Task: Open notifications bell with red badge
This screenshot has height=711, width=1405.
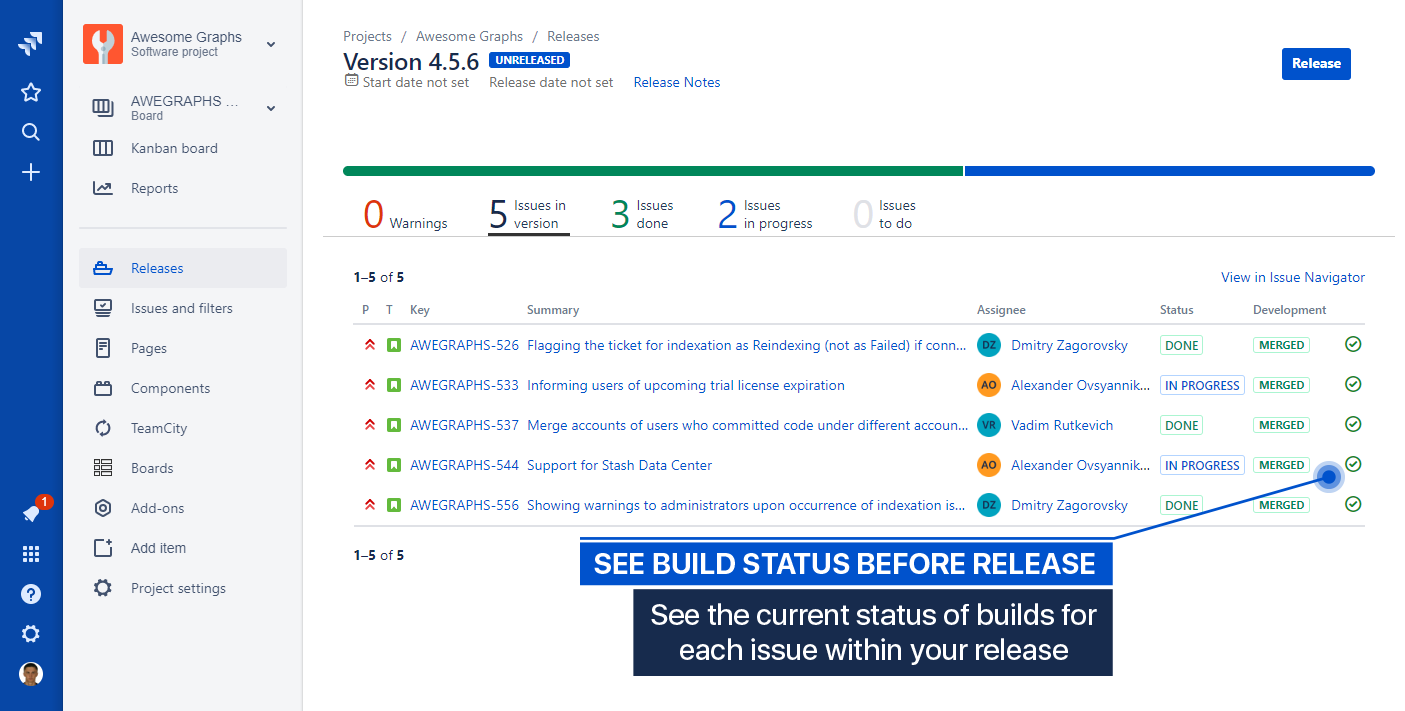Action: (32, 513)
